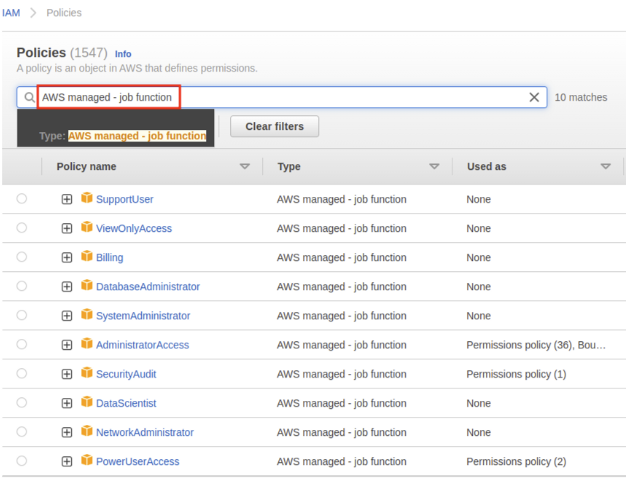The image size is (630, 478).
Task: Click the policy icon beside ViewOnlyAccess
Action: tap(87, 228)
